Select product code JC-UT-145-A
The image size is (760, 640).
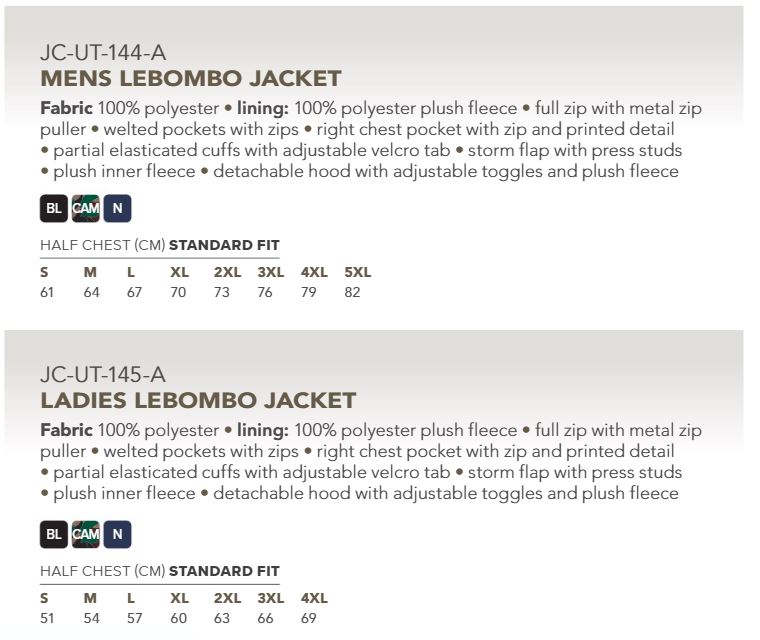102,375
